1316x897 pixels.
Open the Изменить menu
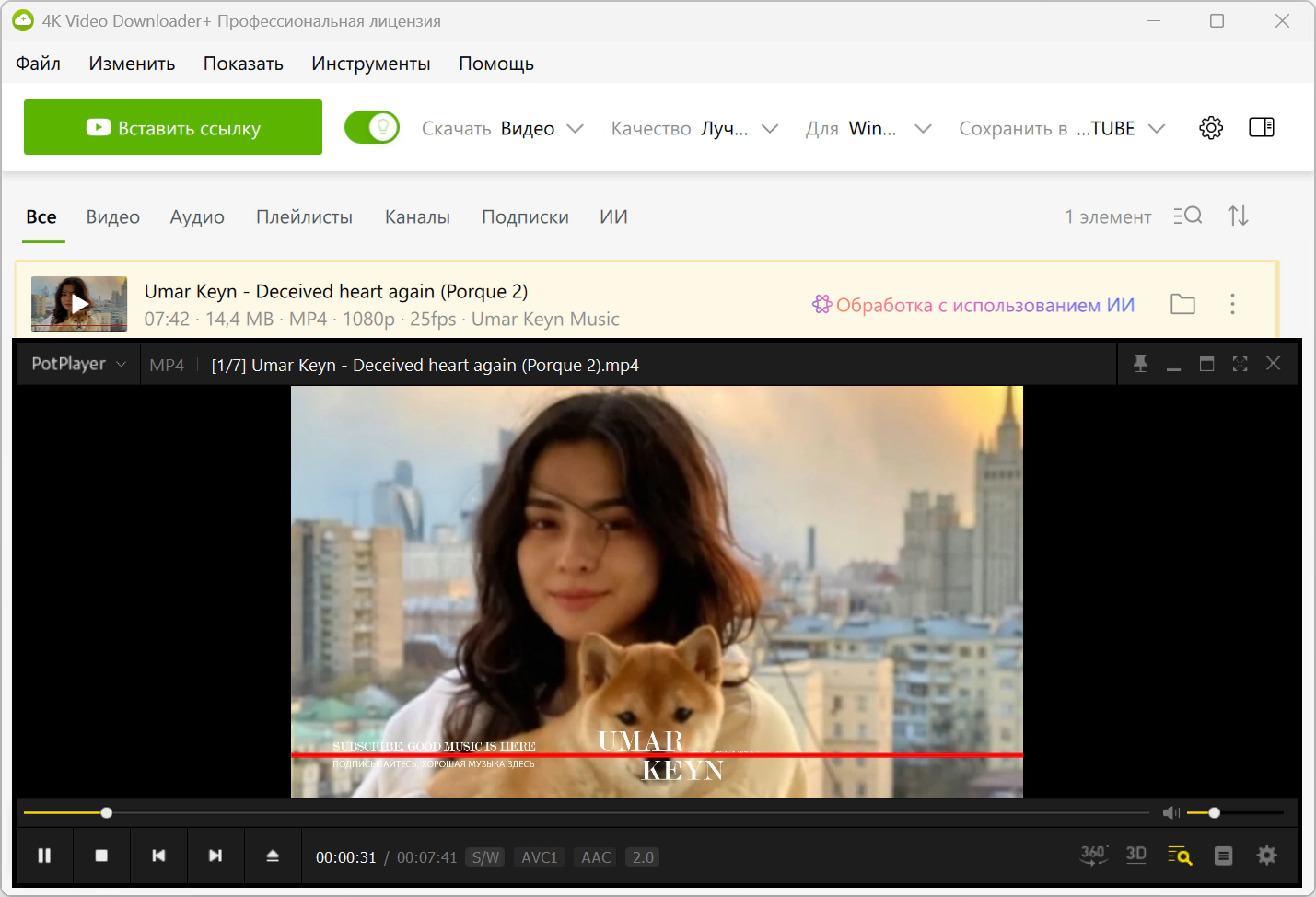click(x=132, y=64)
